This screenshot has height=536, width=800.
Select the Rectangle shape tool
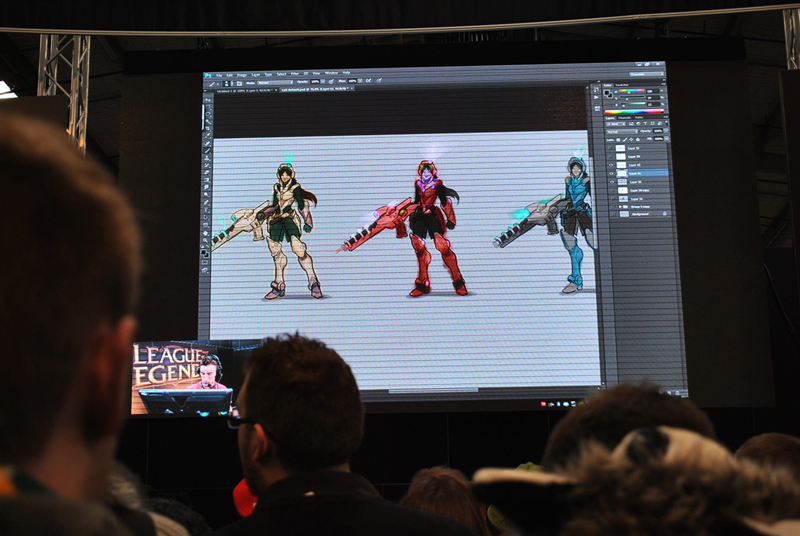(x=205, y=224)
